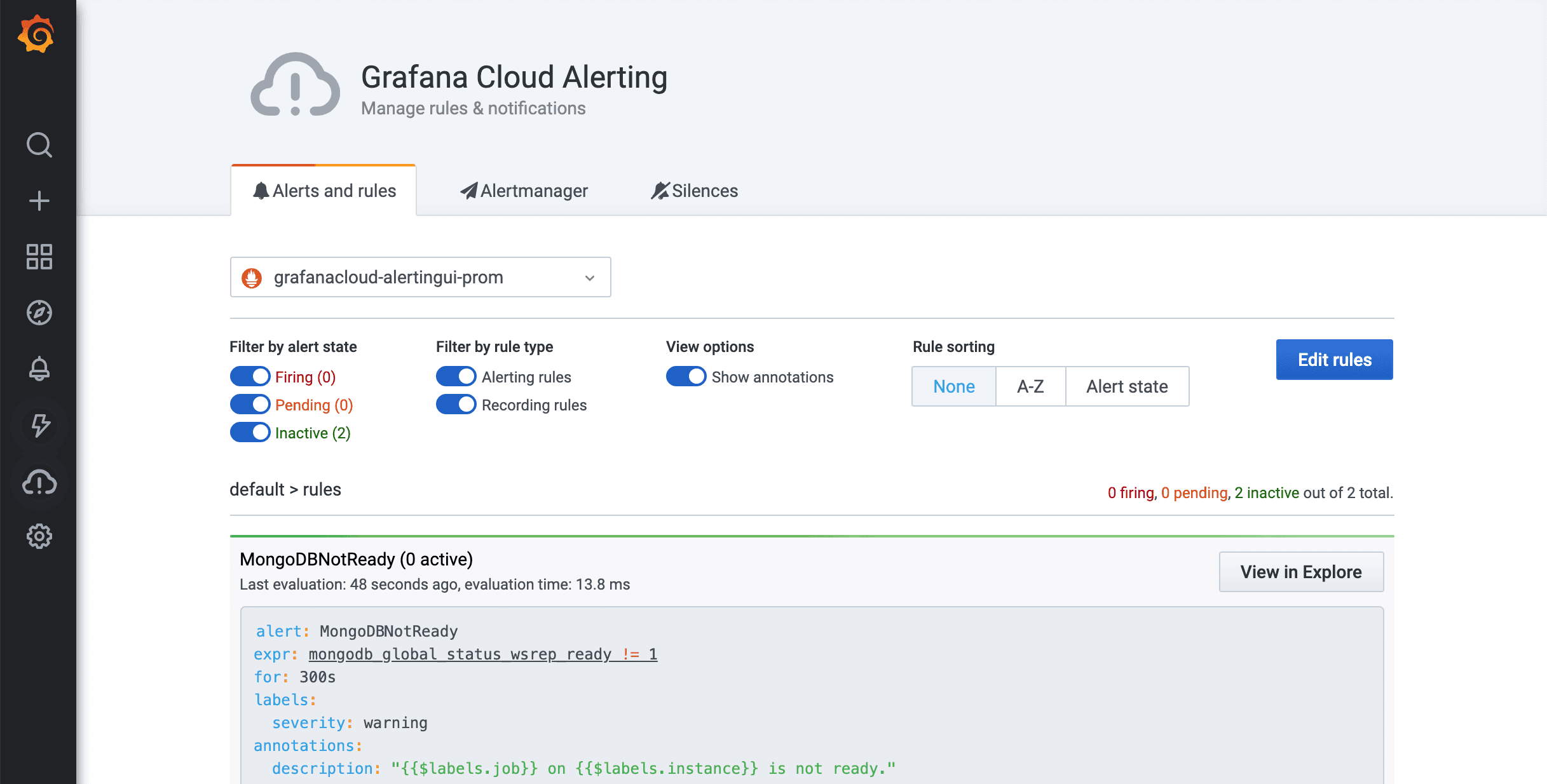Turn off Show annotations switch
Viewport: 1547px width, 784px height.
click(x=686, y=377)
